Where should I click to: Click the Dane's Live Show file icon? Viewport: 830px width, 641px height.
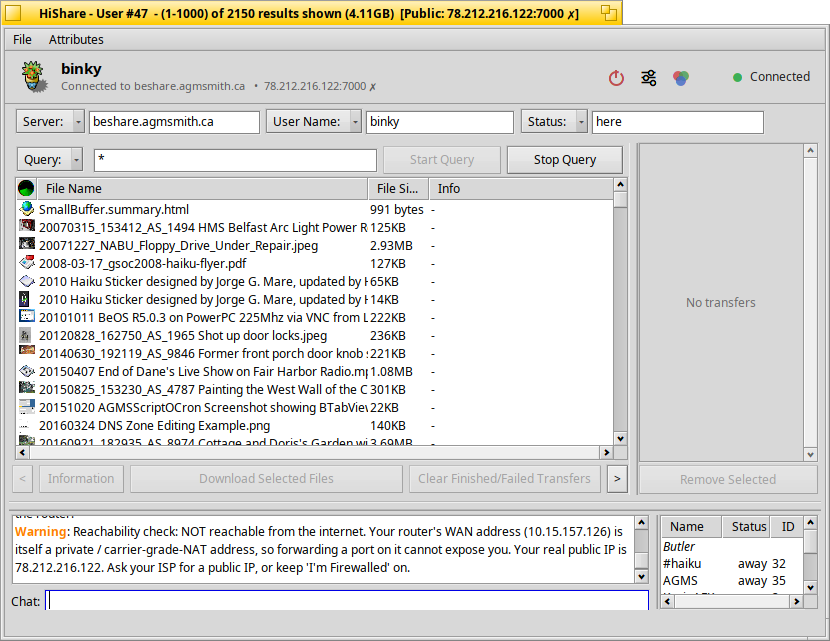pos(26,371)
